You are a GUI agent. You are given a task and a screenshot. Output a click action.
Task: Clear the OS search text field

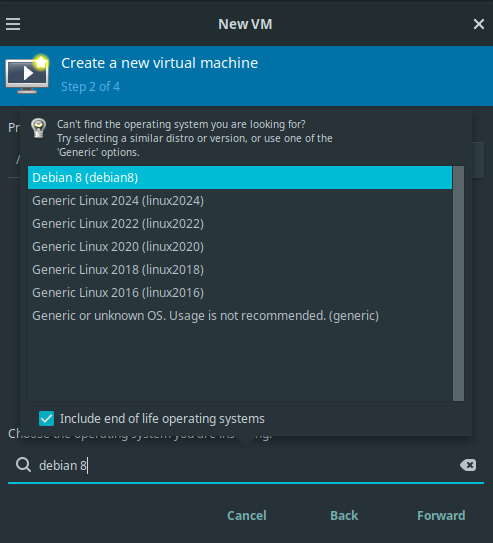click(x=468, y=465)
